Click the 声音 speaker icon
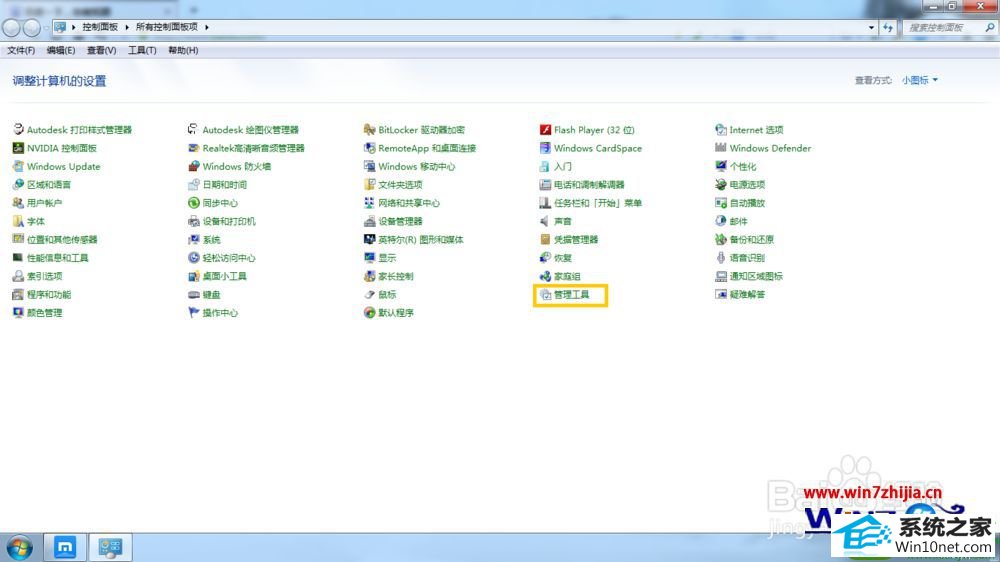The image size is (1000, 562). click(x=545, y=221)
